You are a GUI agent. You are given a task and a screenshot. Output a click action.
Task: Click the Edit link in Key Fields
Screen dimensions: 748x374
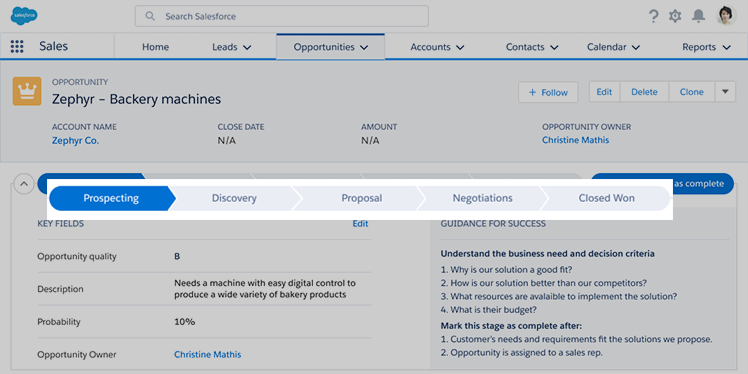click(360, 223)
